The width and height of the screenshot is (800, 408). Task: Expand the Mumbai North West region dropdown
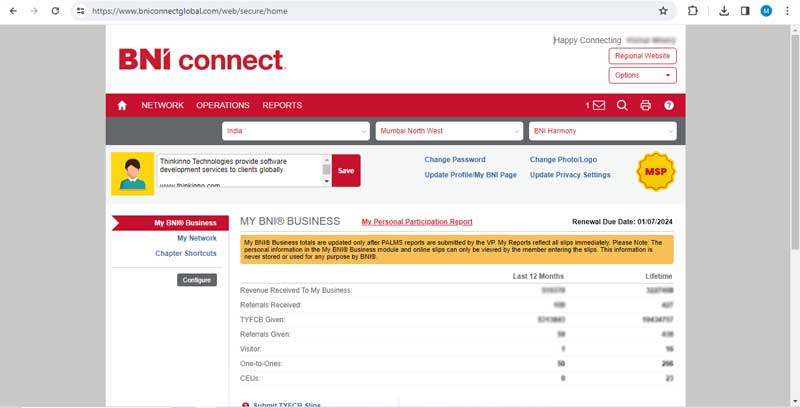coord(449,131)
